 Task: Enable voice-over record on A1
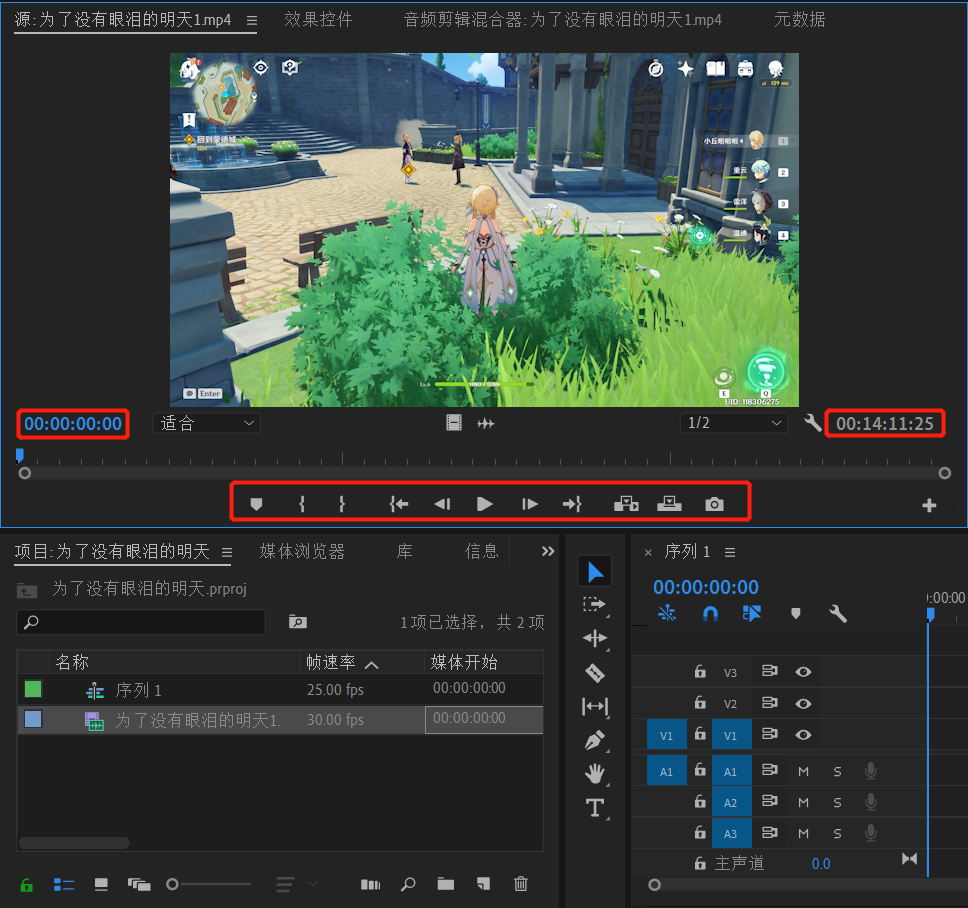(870, 770)
